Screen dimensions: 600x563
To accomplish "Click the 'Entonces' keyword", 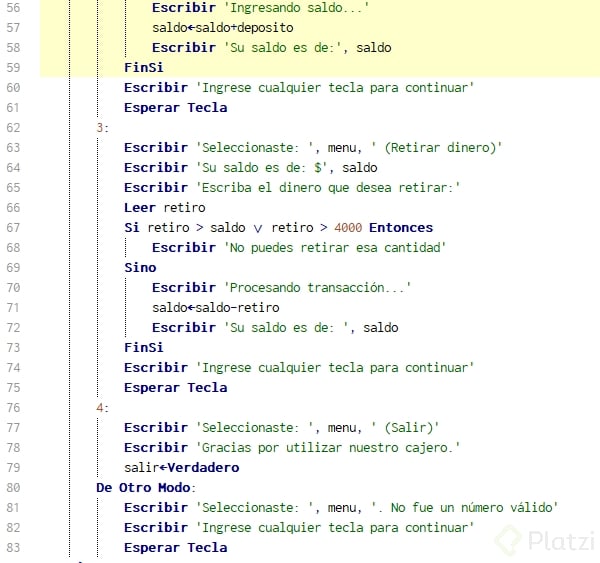I will pos(401,228).
